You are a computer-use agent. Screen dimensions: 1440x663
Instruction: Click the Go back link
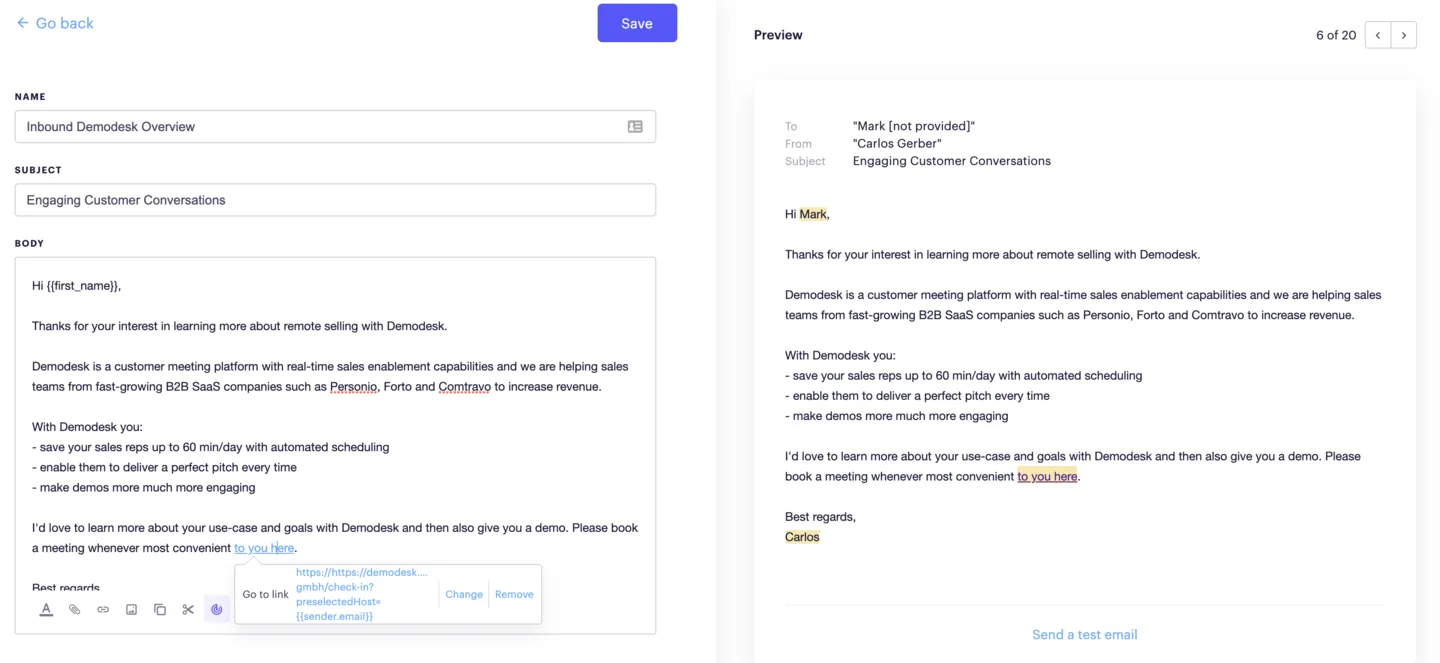tap(55, 23)
